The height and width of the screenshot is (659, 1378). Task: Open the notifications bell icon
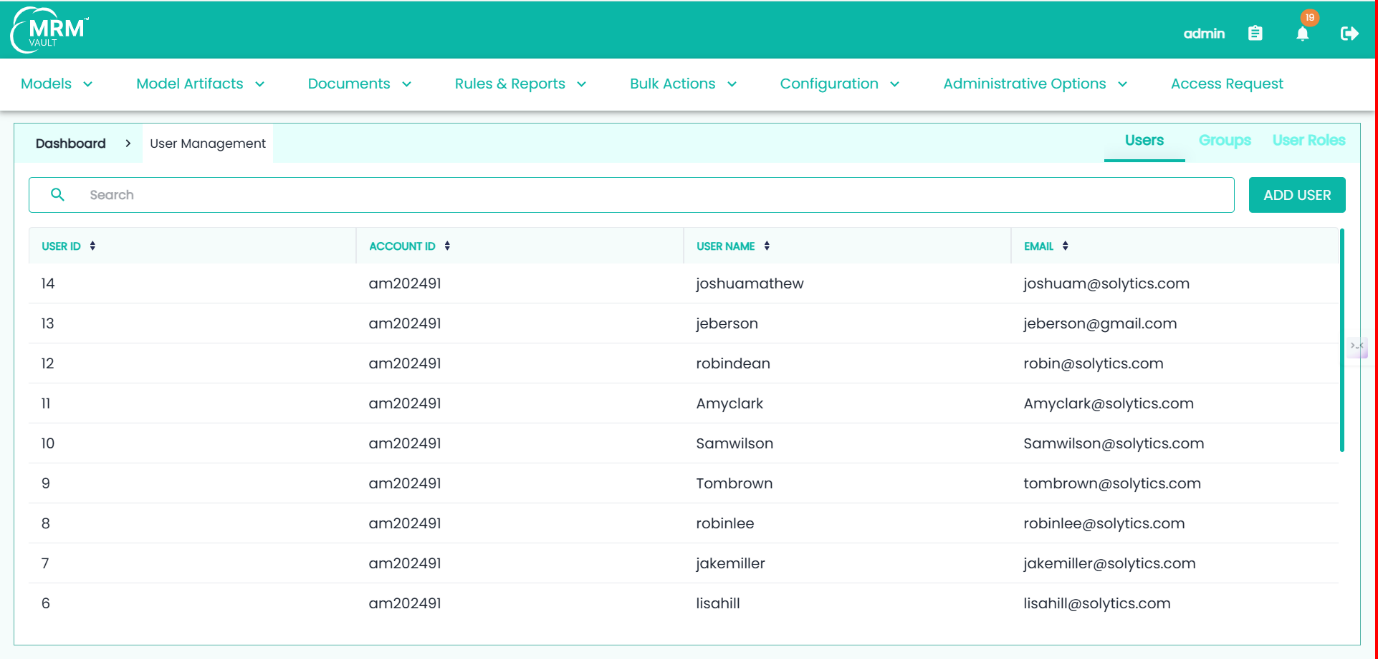coord(1302,33)
